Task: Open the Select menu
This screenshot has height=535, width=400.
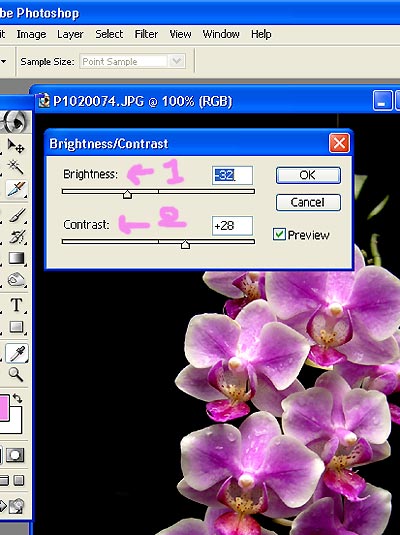Action: (x=109, y=34)
